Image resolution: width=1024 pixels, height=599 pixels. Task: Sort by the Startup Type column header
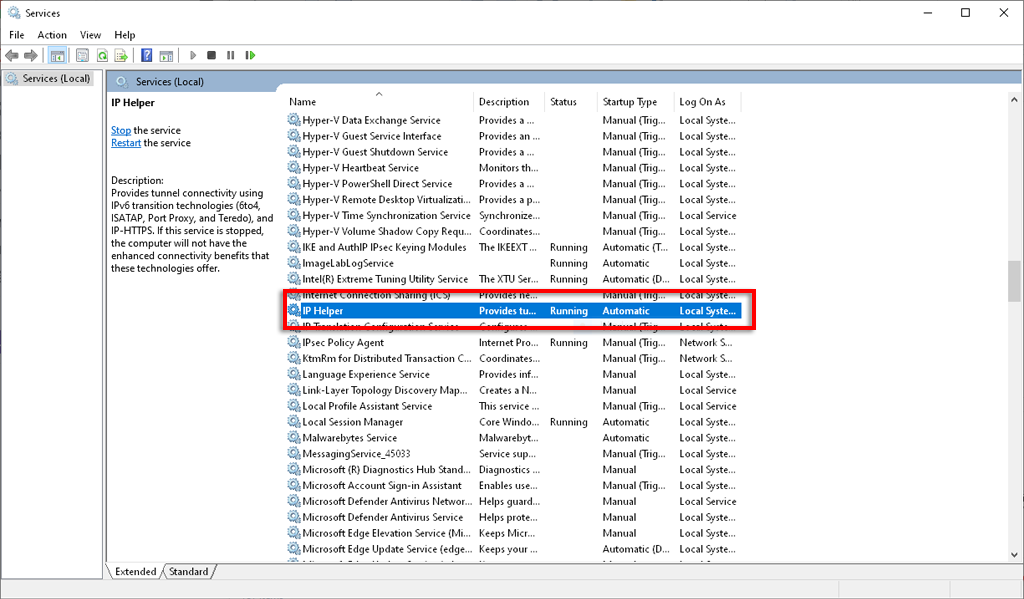click(x=629, y=102)
